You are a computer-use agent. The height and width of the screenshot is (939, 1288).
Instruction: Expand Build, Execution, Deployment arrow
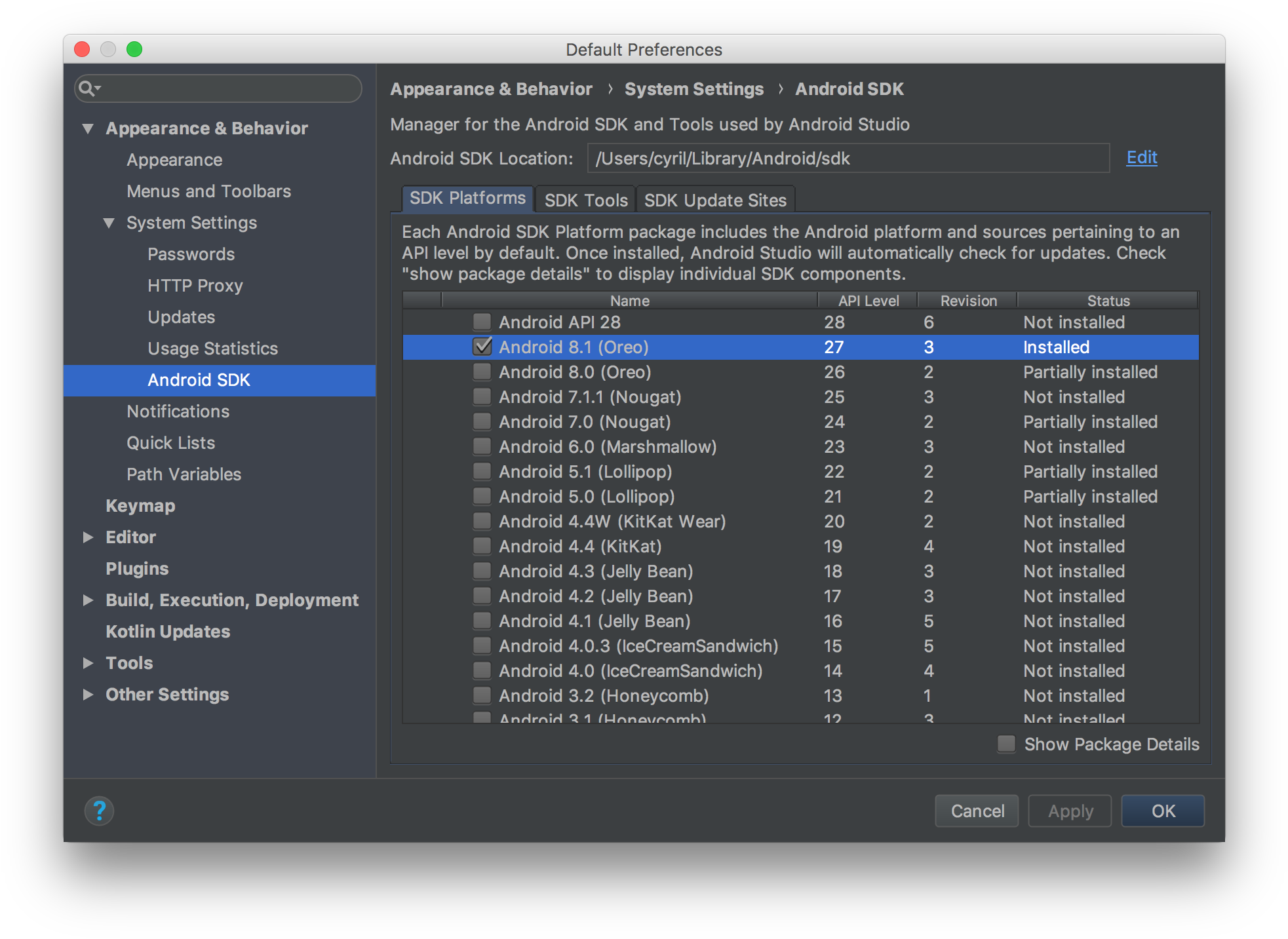(88, 600)
